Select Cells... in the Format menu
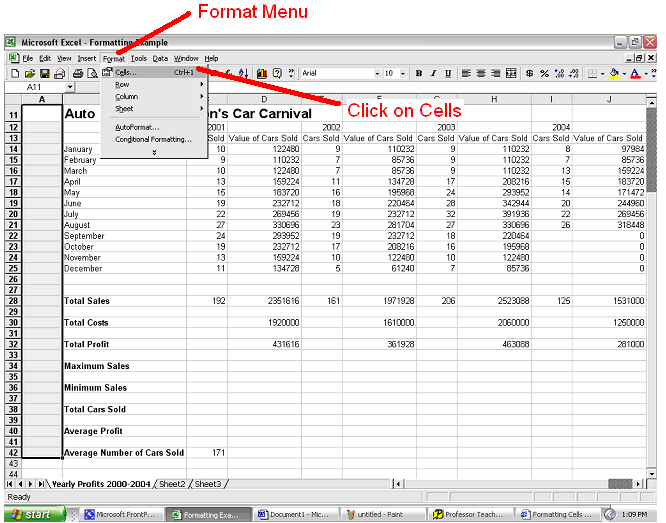The width and height of the screenshot is (666, 523). tap(126, 72)
